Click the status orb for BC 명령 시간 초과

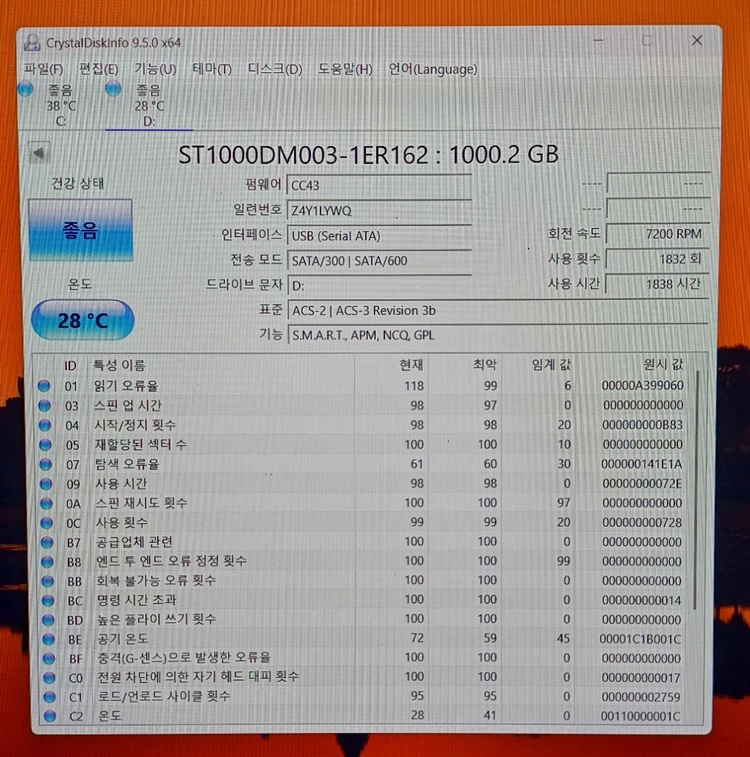[x=48, y=601]
